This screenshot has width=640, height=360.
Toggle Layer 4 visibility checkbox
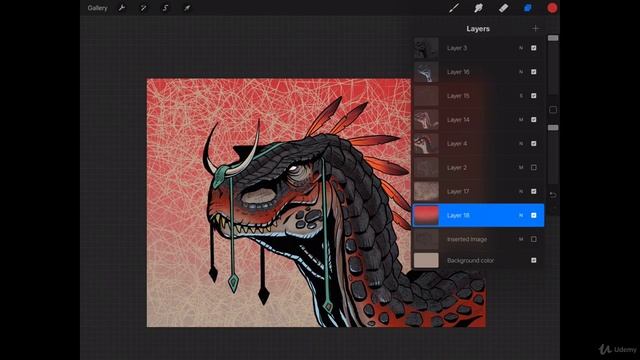click(x=533, y=144)
